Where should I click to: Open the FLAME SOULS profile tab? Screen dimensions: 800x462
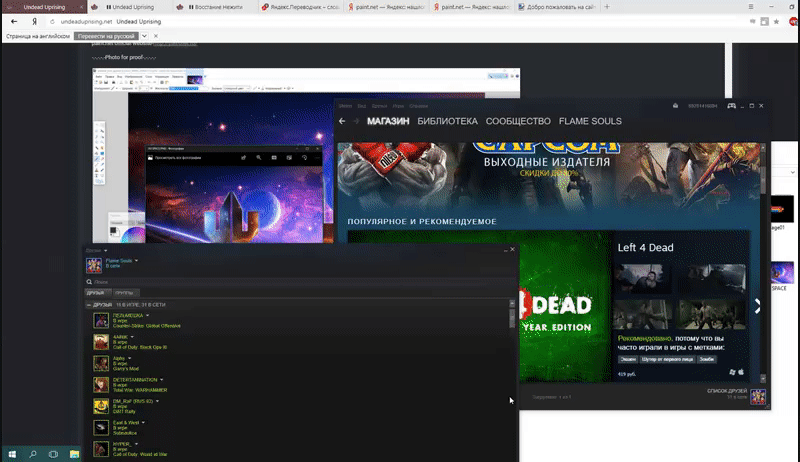tap(590, 121)
